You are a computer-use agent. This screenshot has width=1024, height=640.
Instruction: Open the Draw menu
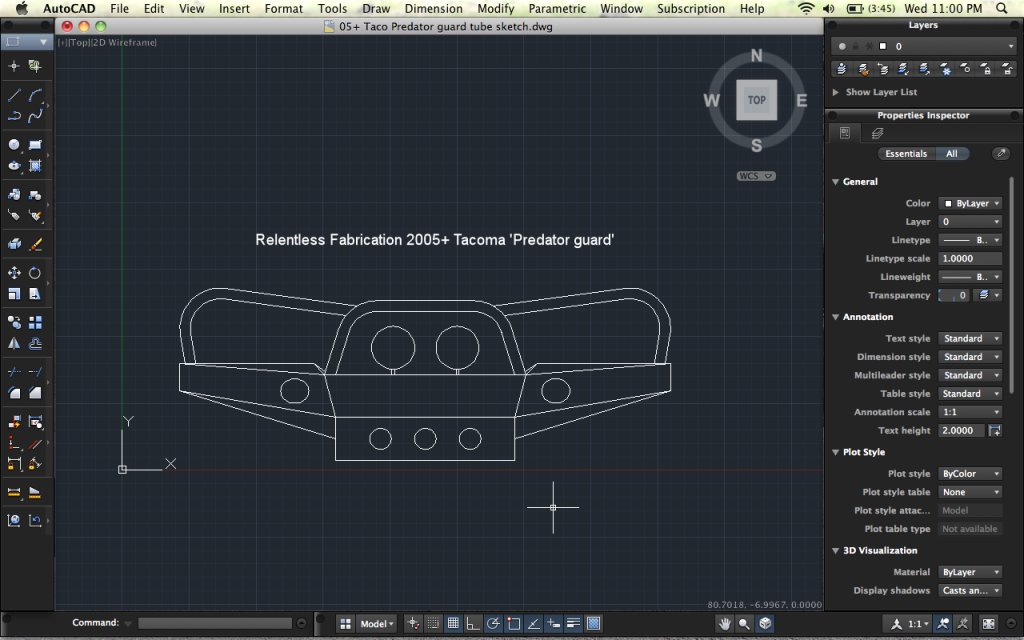(x=376, y=8)
